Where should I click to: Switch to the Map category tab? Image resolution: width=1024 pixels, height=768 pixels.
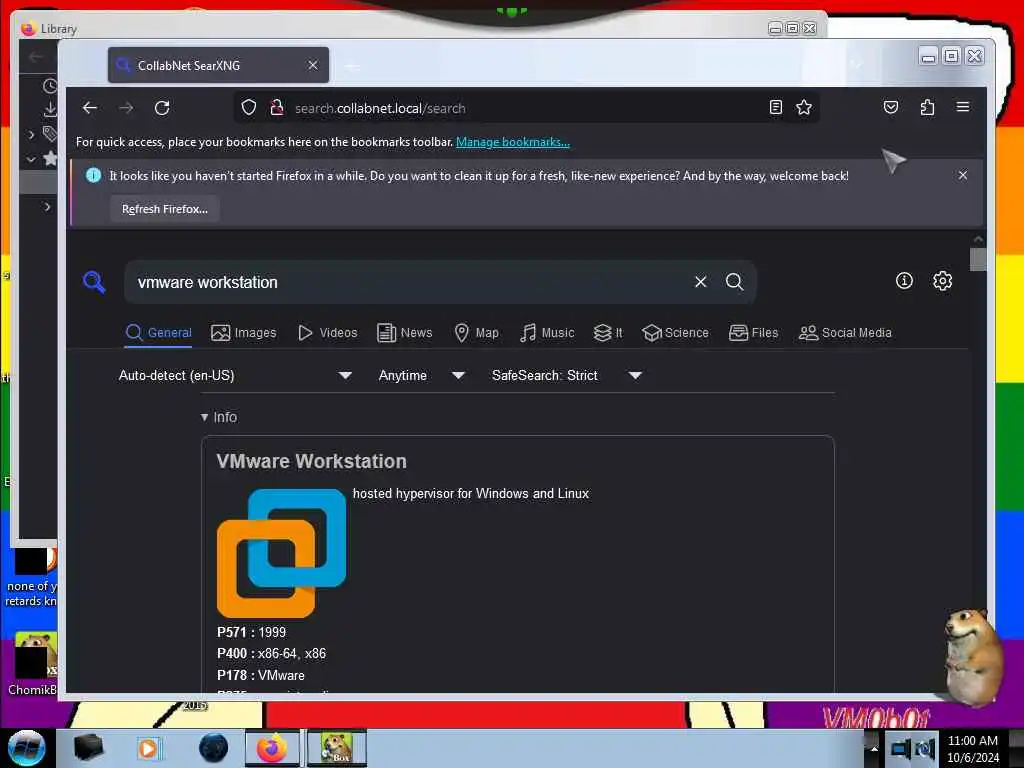(477, 332)
